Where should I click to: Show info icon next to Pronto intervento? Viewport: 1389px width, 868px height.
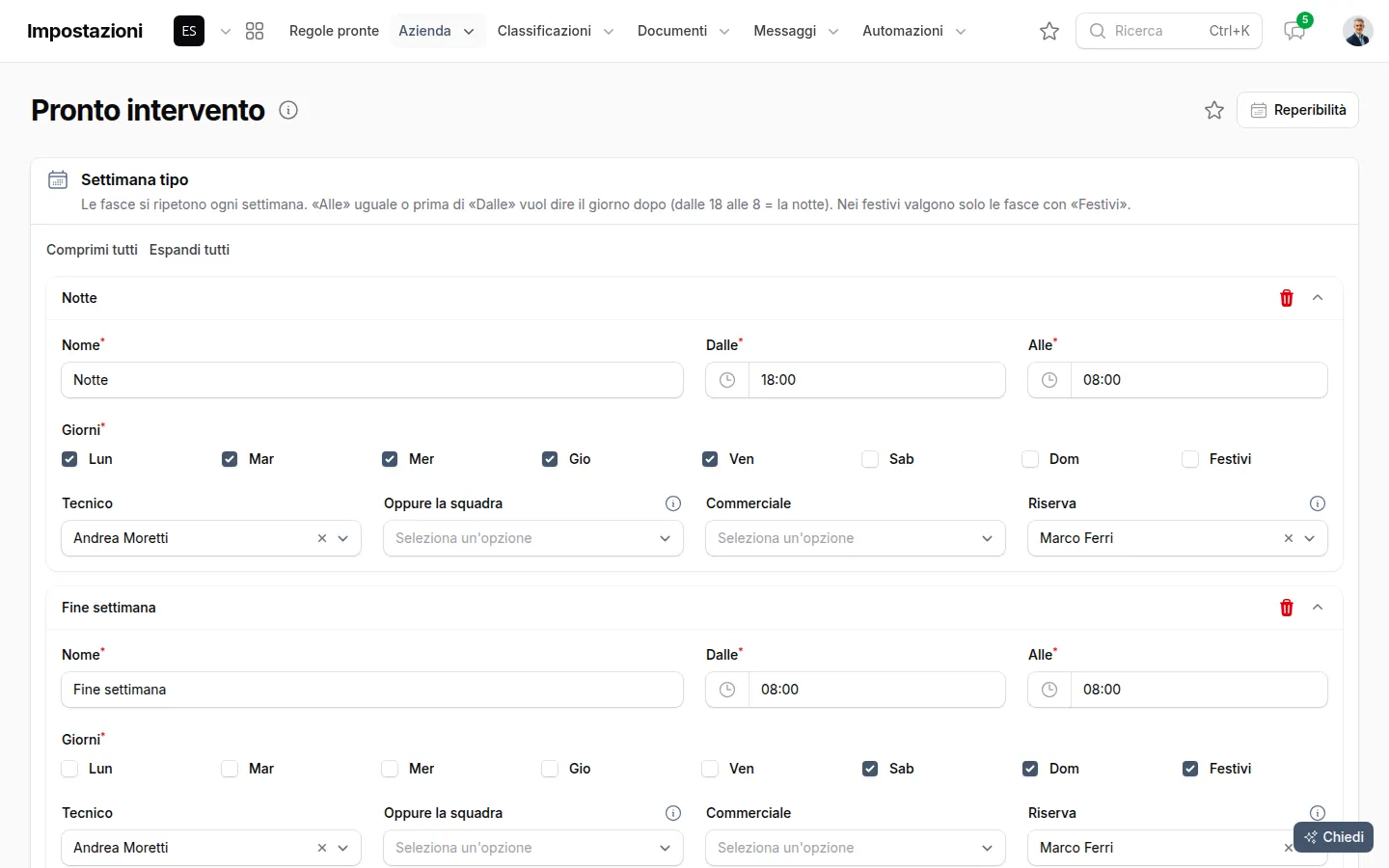(x=288, y=110)
